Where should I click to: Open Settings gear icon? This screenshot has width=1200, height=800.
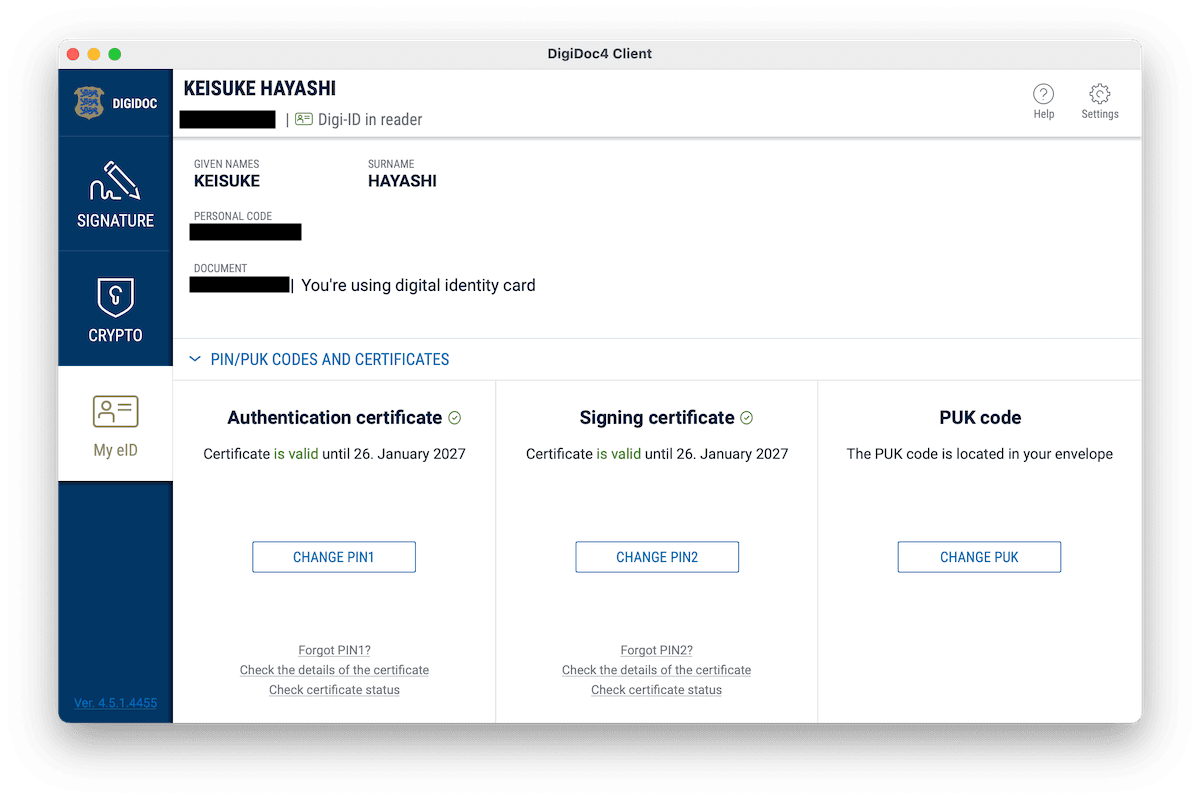pos(1099,95)
